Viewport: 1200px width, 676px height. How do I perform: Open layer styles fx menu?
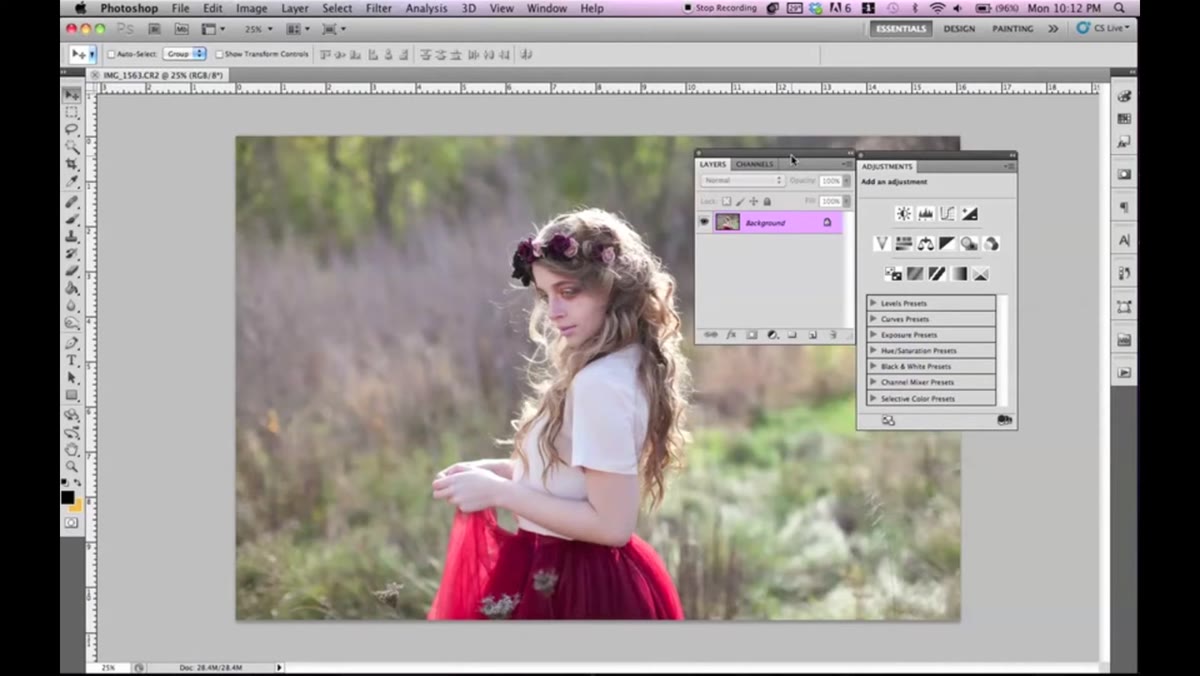pos(731,335)
